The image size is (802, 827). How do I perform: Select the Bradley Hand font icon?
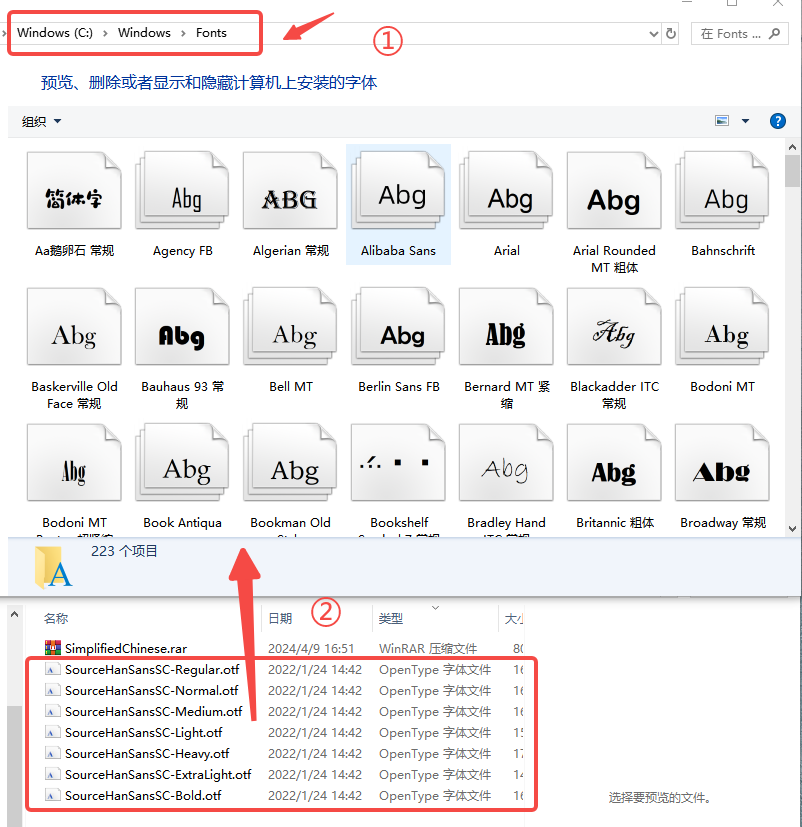pos(506,463)
